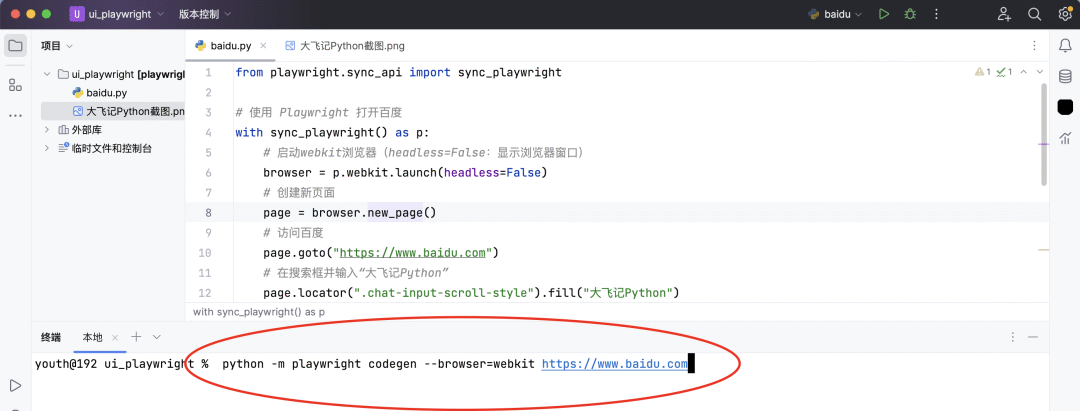This screenshot has width=1080, height=411.
Task: Click the editor vertical scrollbar
Action: pos(1043,134)
